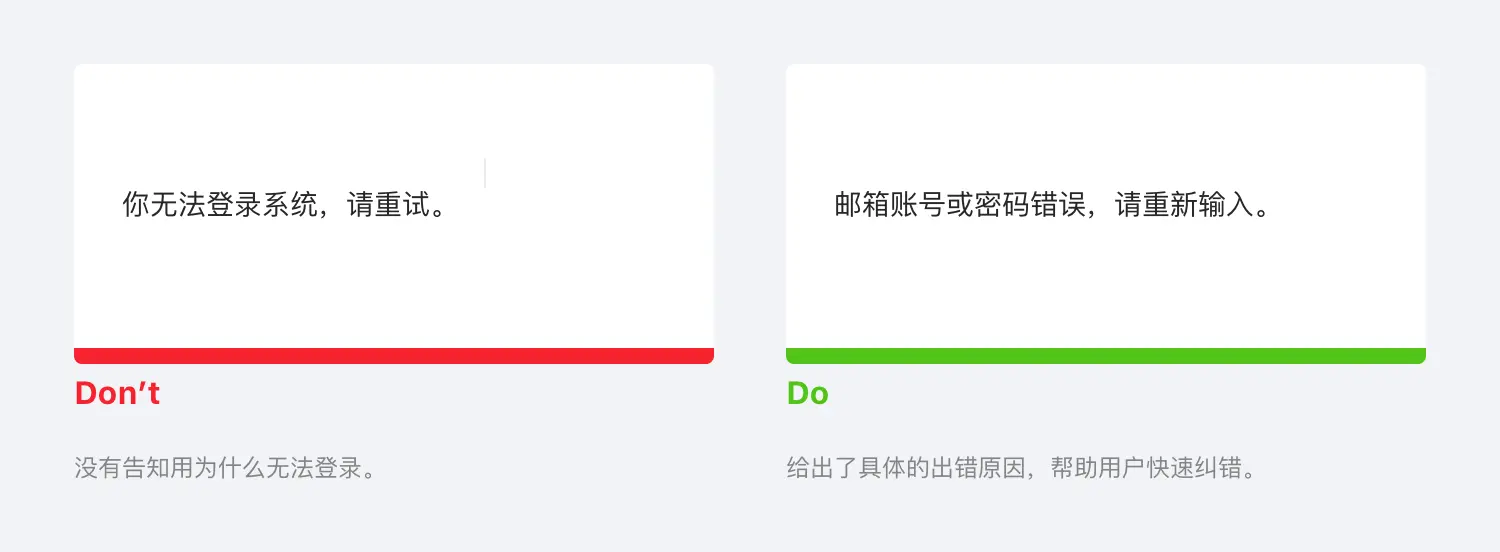
Task: Click the blank area below the left message
Action: pos(394,290)
